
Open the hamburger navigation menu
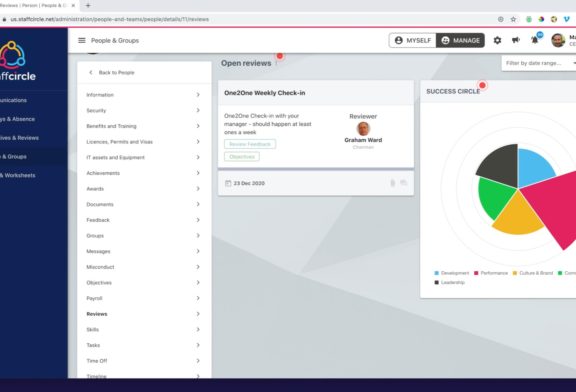[x=82, y=40]
